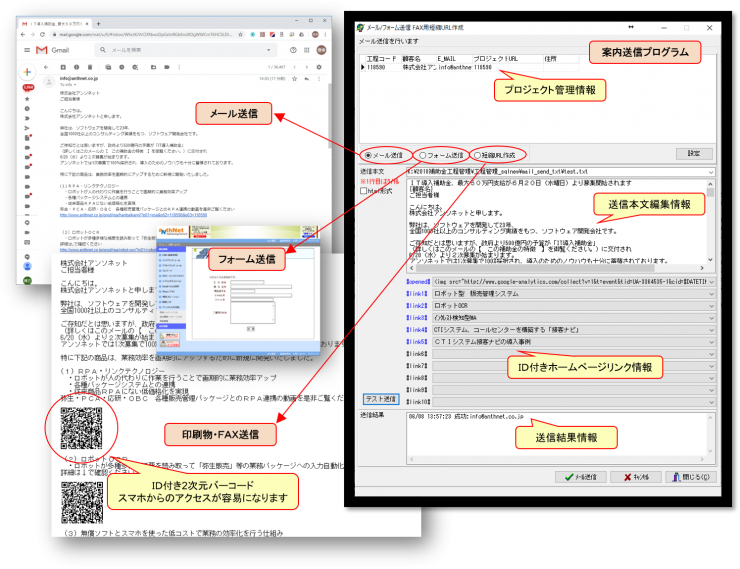Open the Sent folder in Gmail's sidebar
Image resolution: width=740 pixels, height=569 pixels.
pyautogui.click(x=27, y=128)
